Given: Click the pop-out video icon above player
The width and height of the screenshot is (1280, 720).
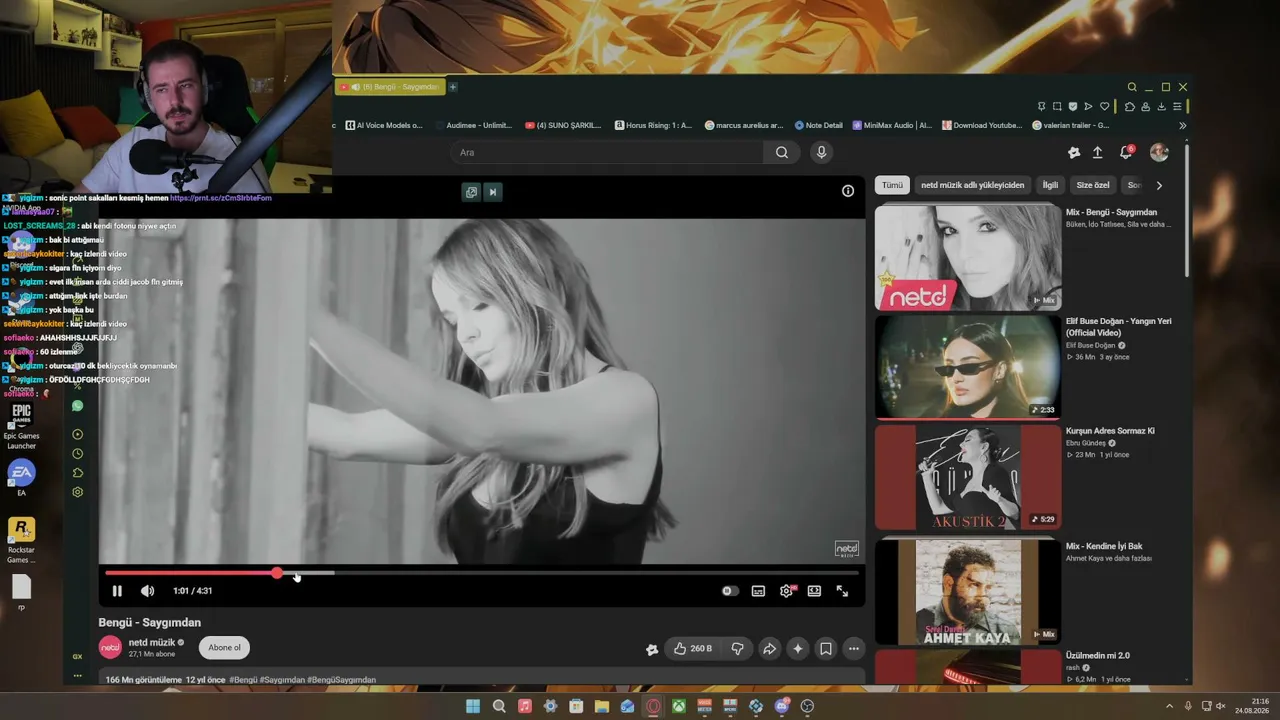Looking at the screenshot, I should 471,192.
